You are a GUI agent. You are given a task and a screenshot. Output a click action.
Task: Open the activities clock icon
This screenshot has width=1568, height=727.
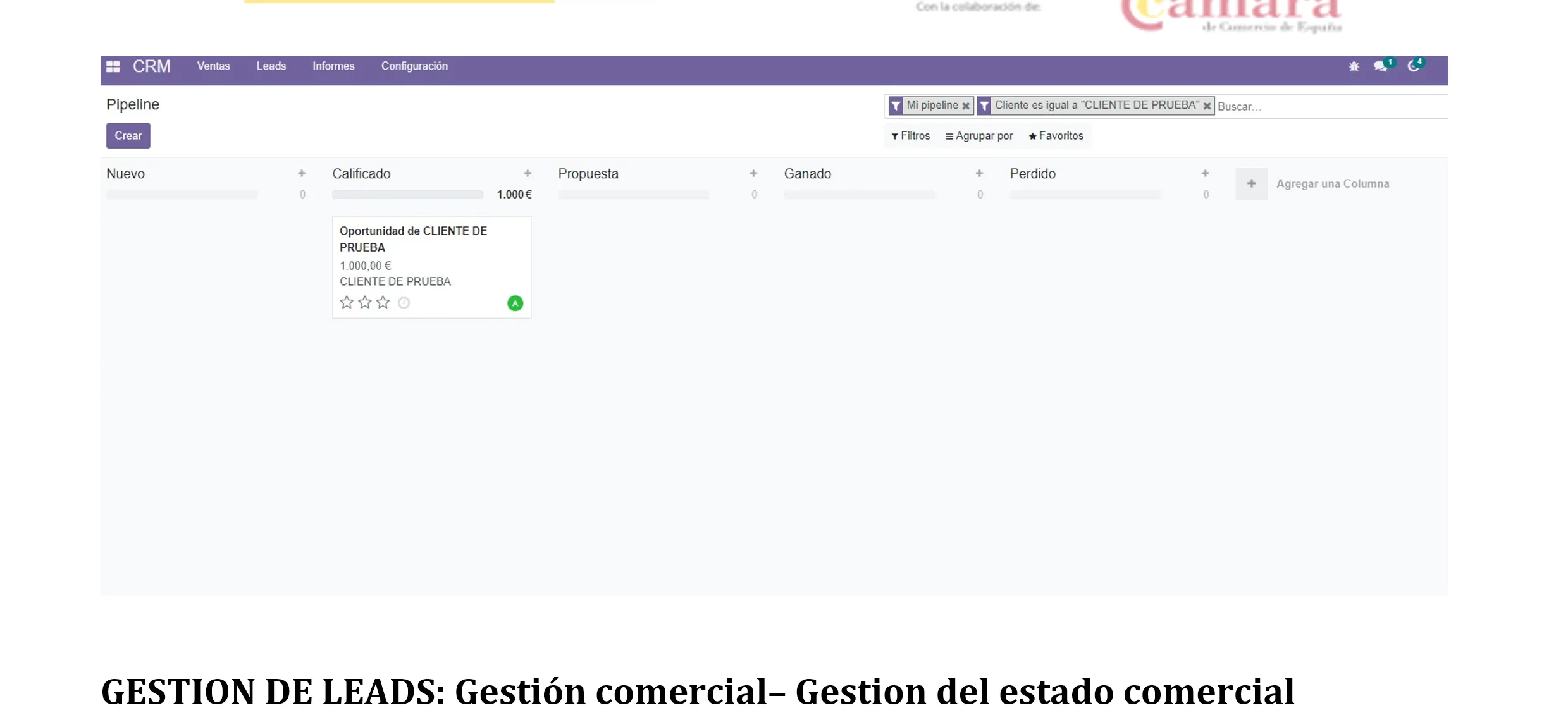[x=1413, y=66]
